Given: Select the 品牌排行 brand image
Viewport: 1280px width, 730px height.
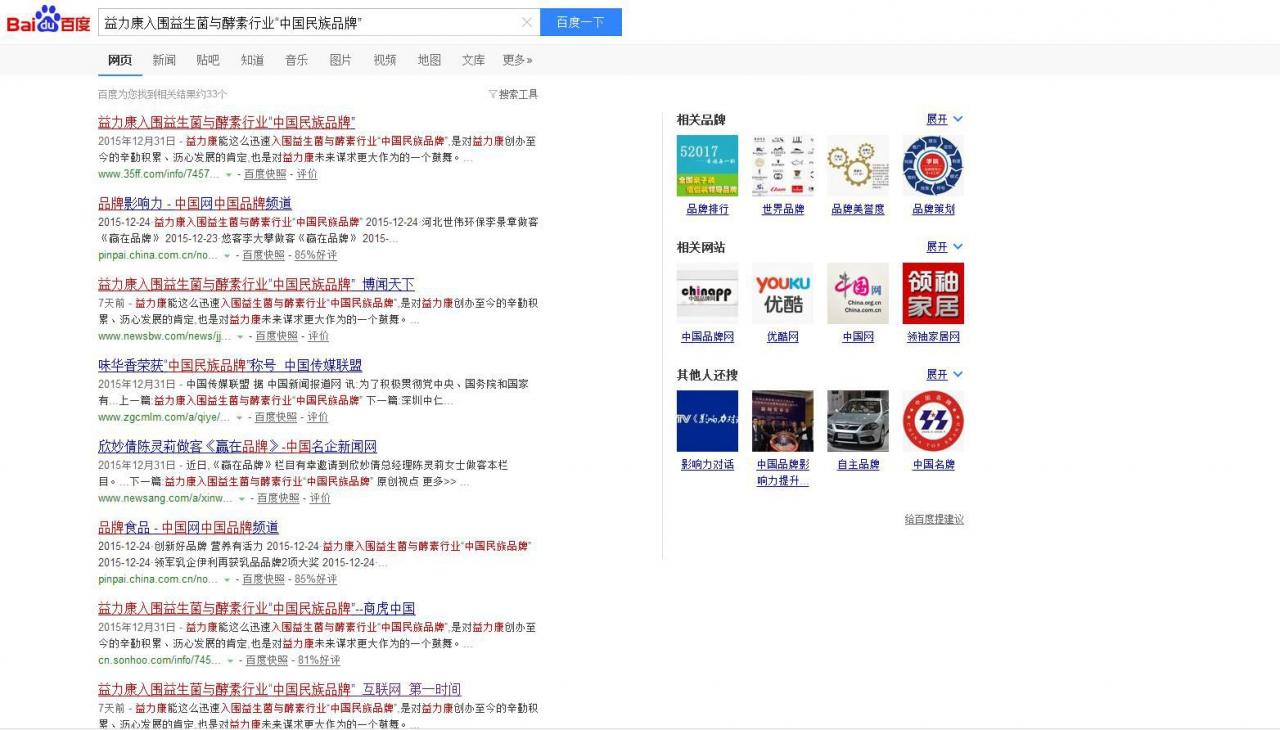Looking at the screenshot, I should [x=707, y=166].
